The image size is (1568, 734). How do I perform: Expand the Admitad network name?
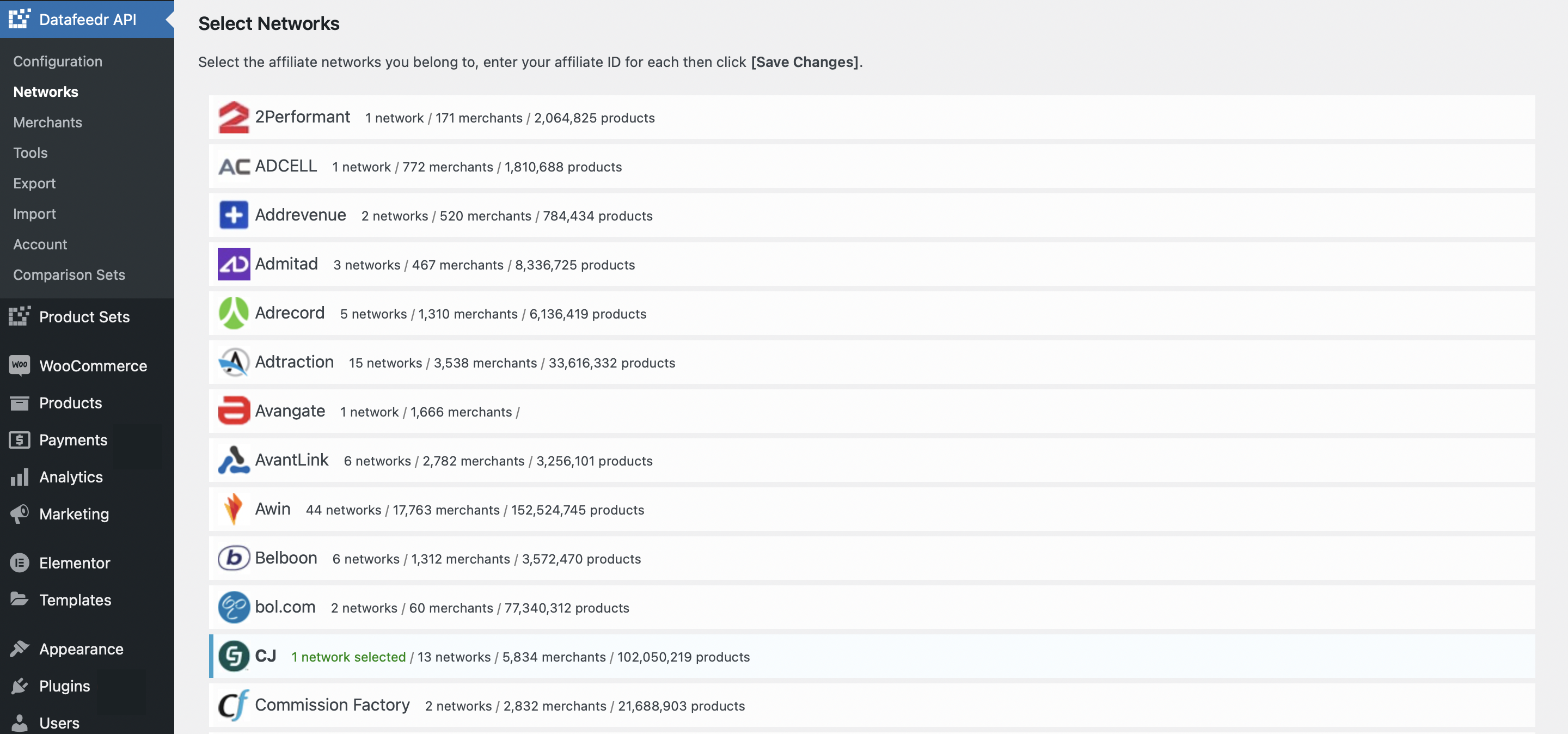pyautogui.click(x=286, y=264)
